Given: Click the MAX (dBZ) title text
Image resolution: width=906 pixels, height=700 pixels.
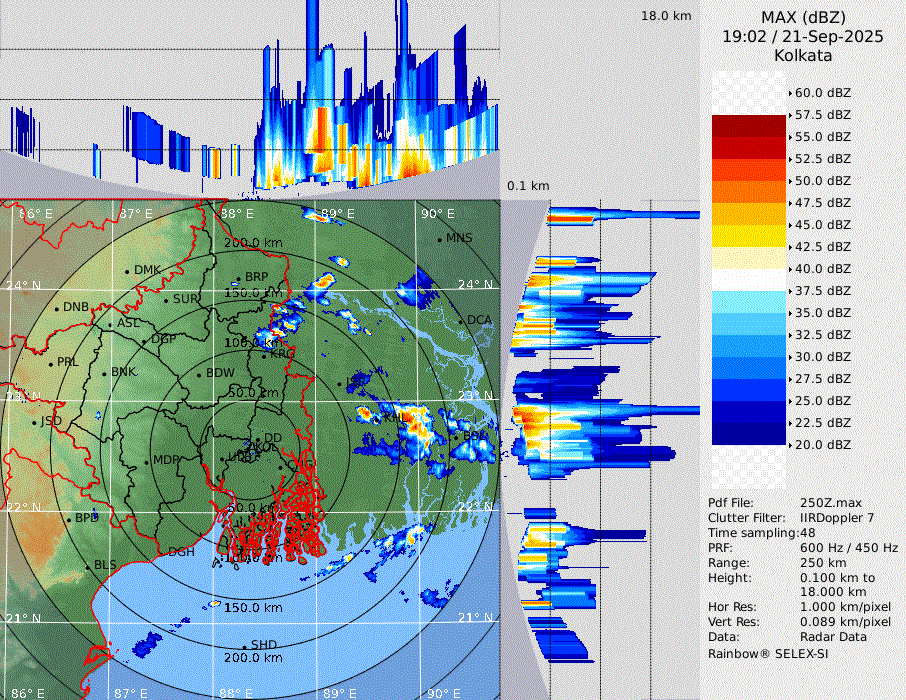Looking at the screenshot, I should (803, 17).
